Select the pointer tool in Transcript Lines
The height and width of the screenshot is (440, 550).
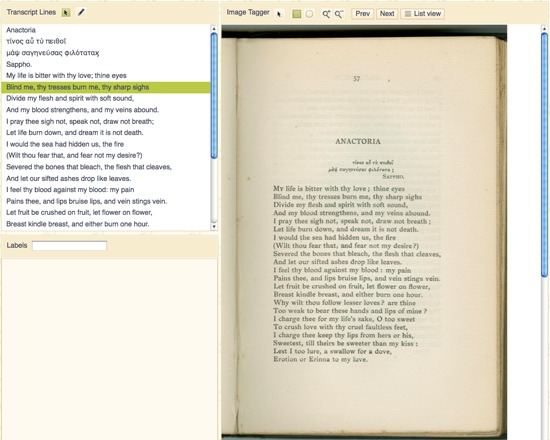click(x=66, y=13)
